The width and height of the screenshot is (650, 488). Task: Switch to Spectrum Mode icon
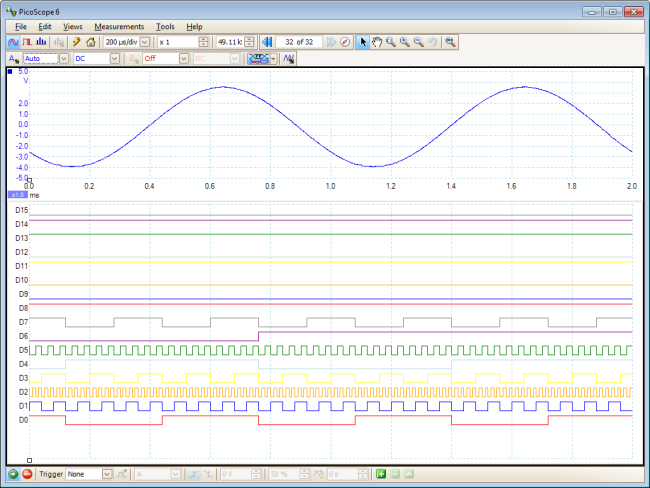point(41,42)
